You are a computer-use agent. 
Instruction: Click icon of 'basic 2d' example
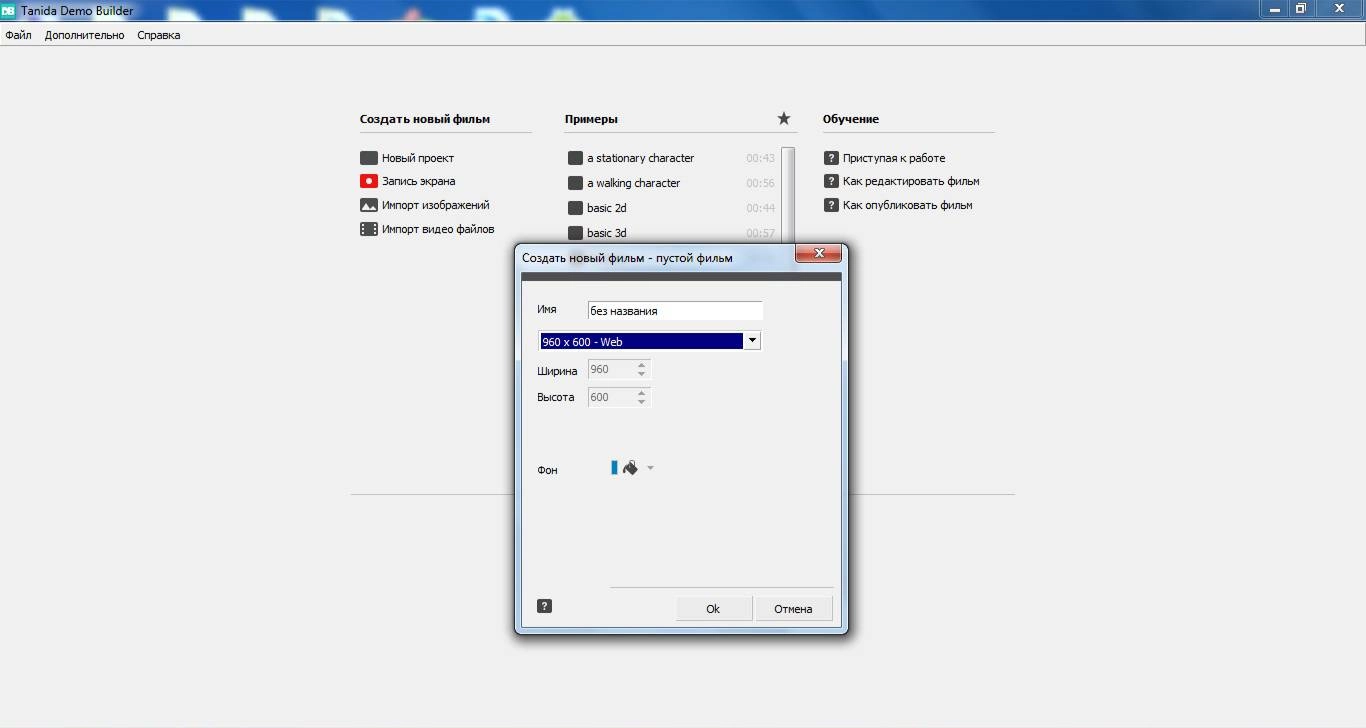tap(575, 208)
